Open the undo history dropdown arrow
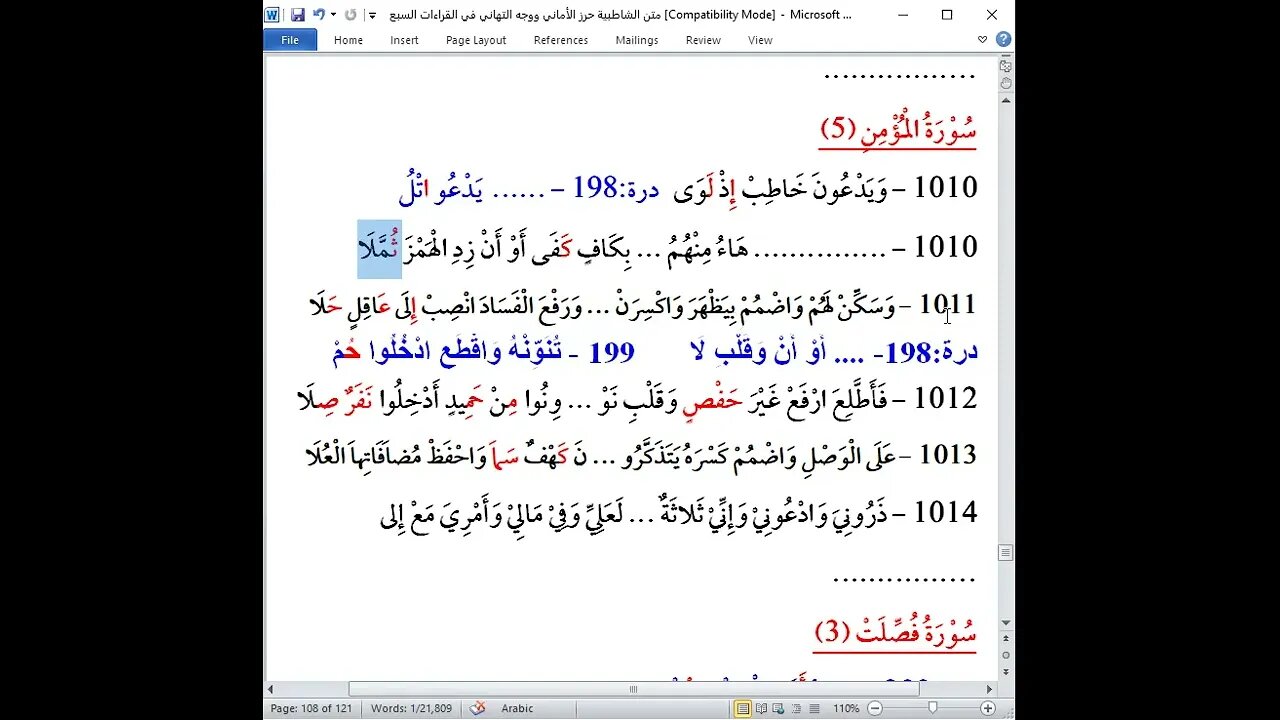Image resolution: width=1280 pixels, height=720 pixels. point(332,15)
